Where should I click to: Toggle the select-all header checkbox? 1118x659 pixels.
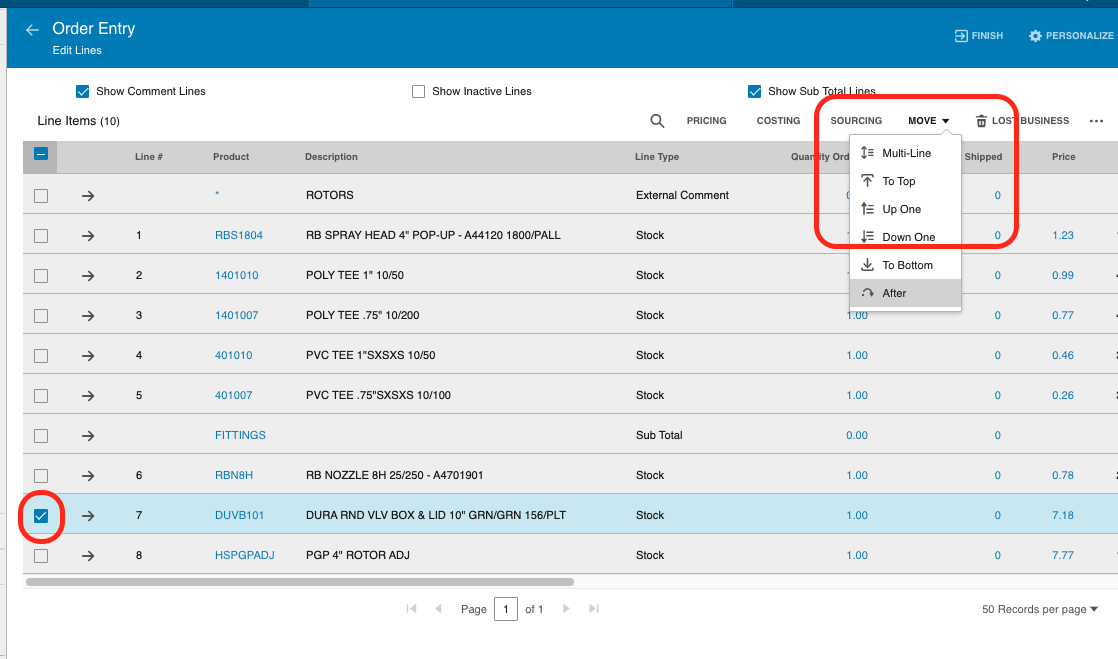41,153
